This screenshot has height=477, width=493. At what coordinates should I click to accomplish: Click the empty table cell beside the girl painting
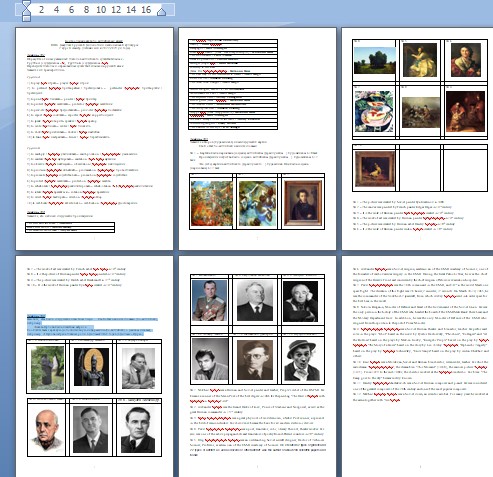coord(420,169)
